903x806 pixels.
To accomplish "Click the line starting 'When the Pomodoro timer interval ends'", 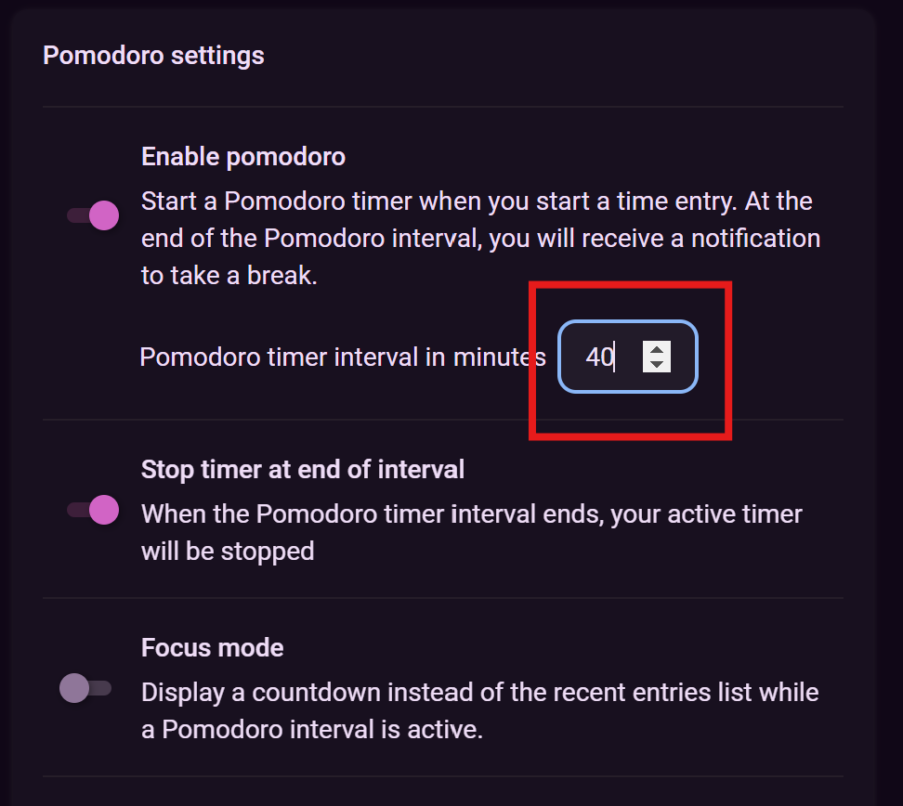I will (471, 514).
